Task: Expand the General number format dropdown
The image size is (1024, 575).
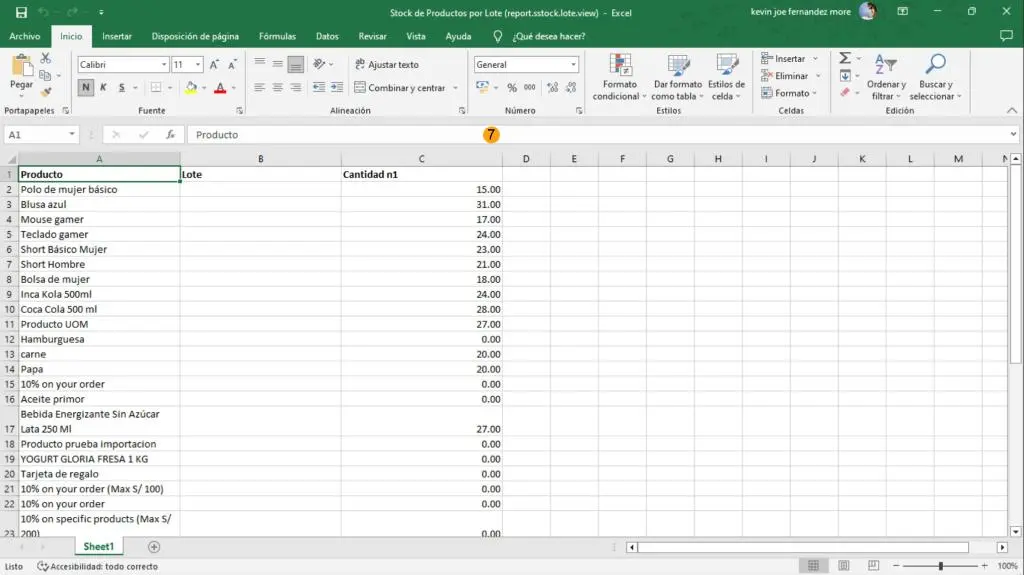Action: click(573, 64)
